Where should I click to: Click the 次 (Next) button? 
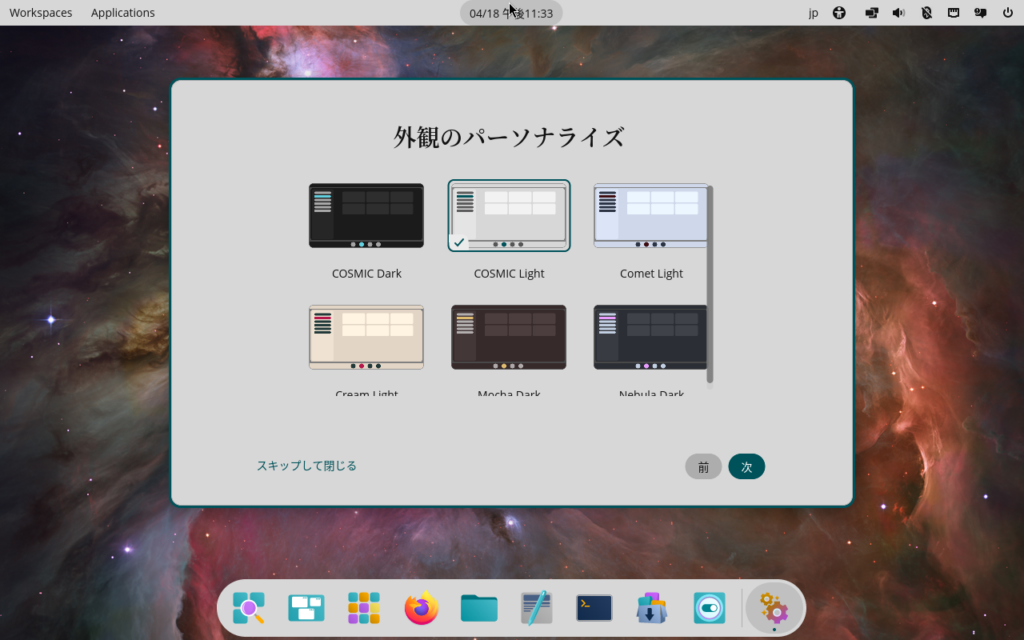(746, 466)
